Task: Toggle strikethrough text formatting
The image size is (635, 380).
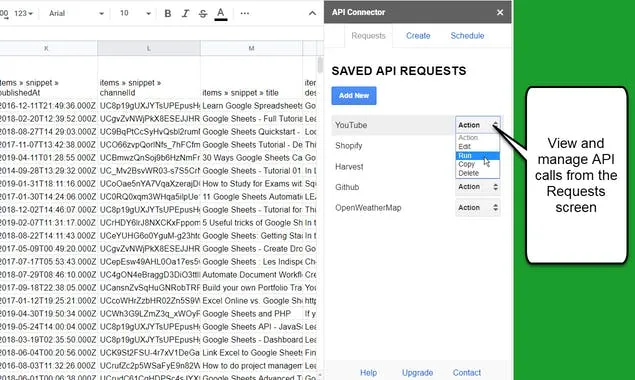Action: [x=203, y=13]
